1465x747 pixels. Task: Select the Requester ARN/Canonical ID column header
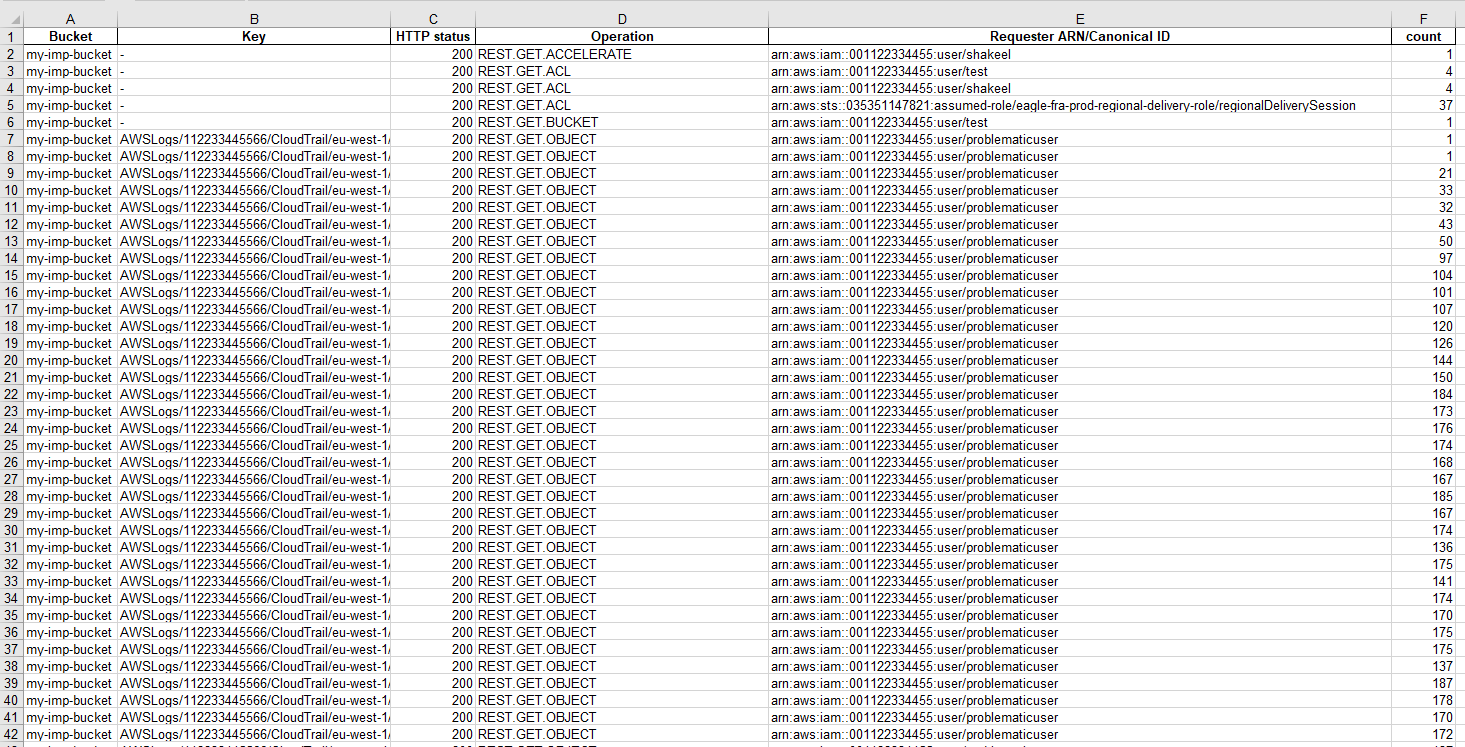click(1079, 18)
